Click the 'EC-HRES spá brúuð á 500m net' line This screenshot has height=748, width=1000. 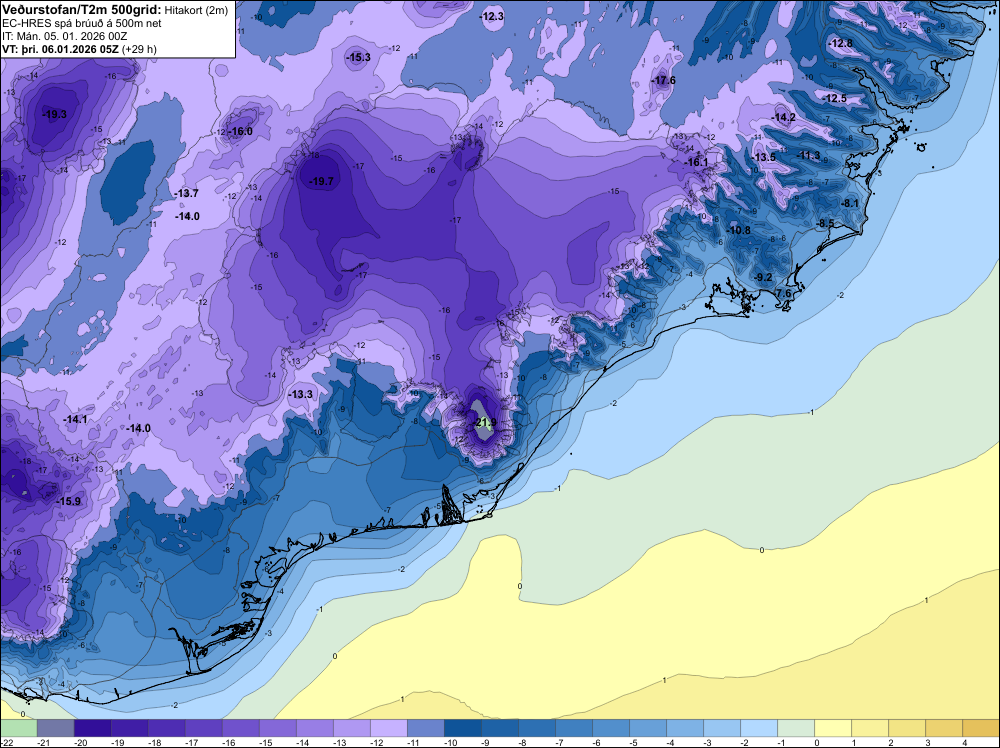pos(82,23)
